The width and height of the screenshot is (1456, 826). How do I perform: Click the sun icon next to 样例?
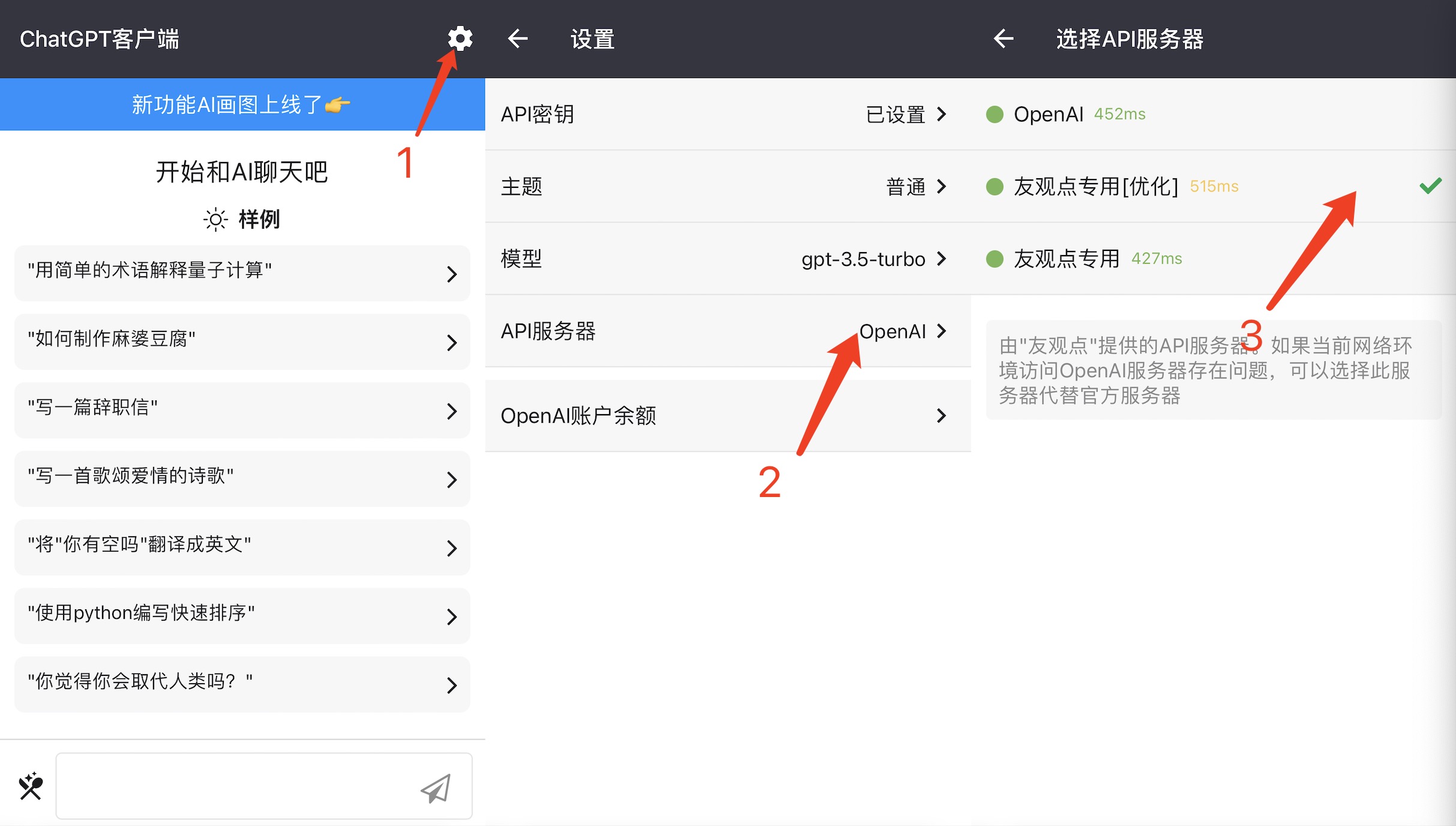215,219
